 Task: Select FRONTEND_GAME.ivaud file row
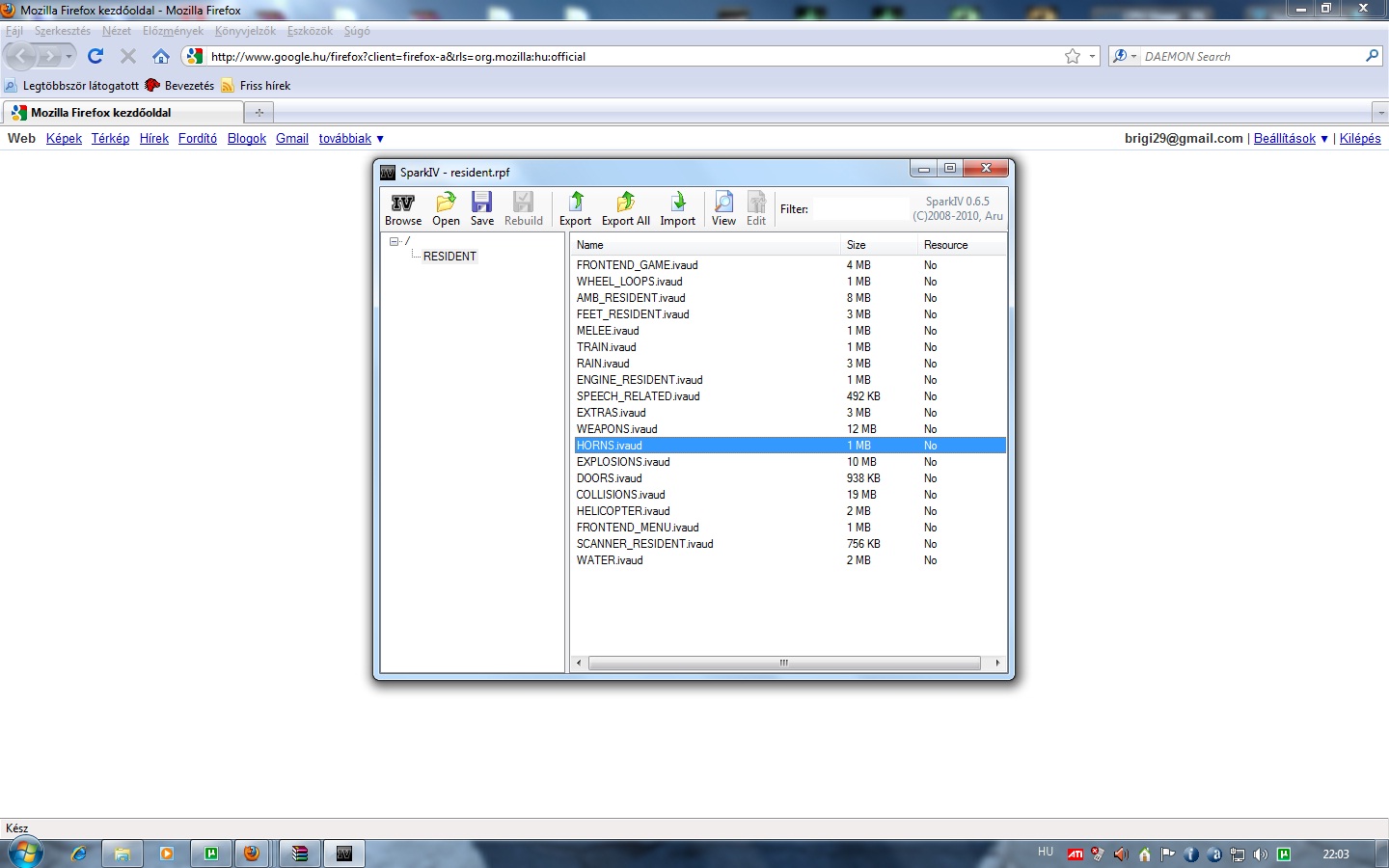(x=790, y=265)
